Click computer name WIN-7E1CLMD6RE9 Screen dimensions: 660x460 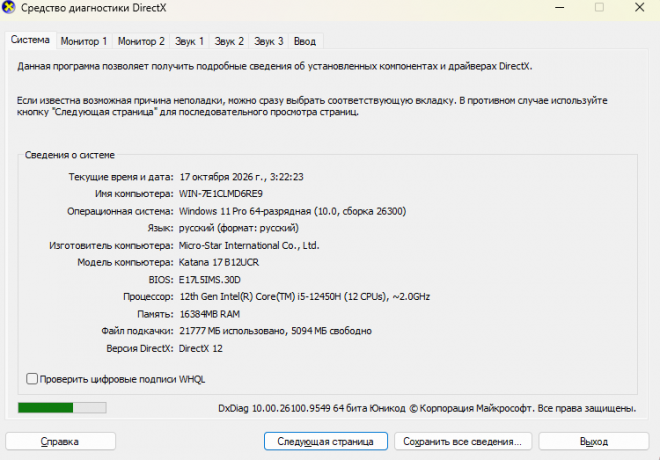point(221,194)
